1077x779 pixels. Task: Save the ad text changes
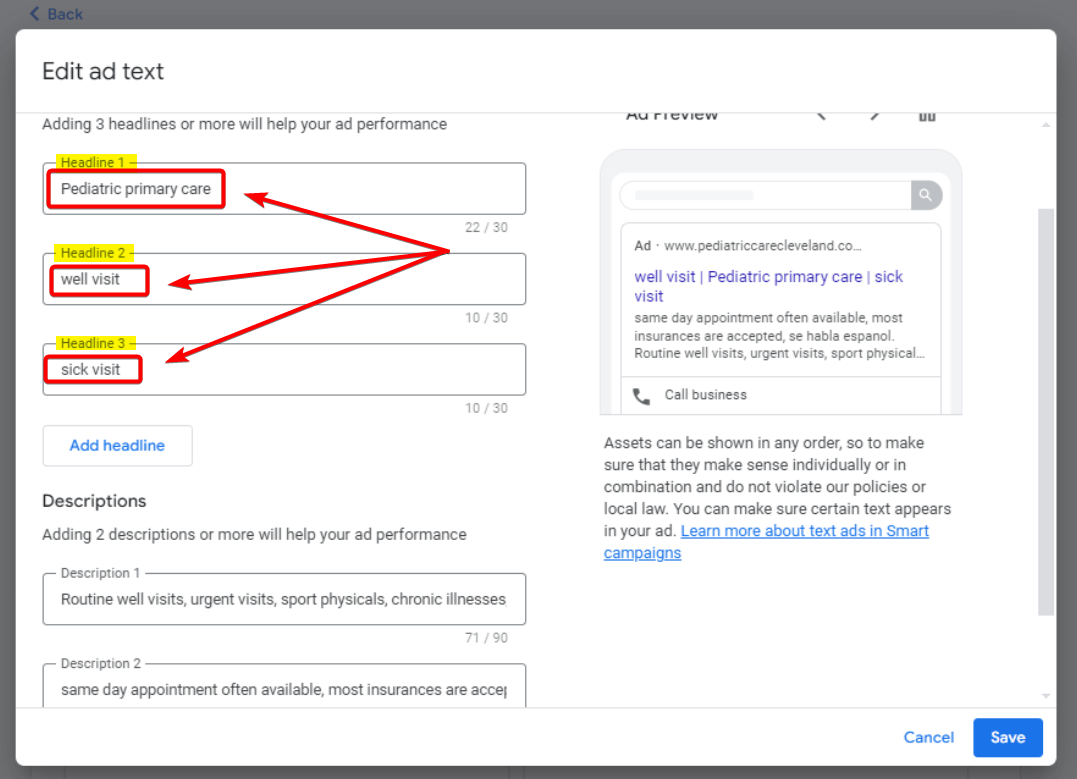pos(1007,738)
